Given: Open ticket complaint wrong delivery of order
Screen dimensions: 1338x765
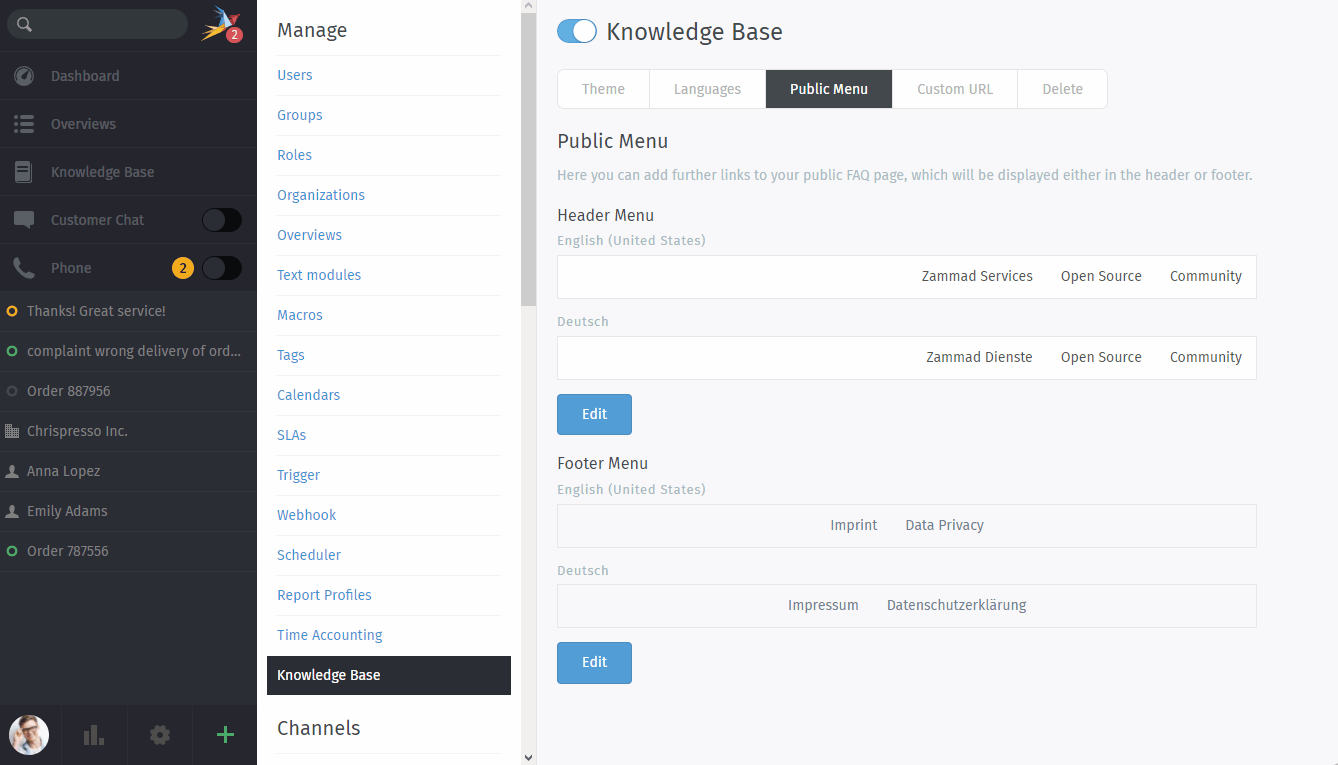Looking at the screenshot, I should (128, 351).
